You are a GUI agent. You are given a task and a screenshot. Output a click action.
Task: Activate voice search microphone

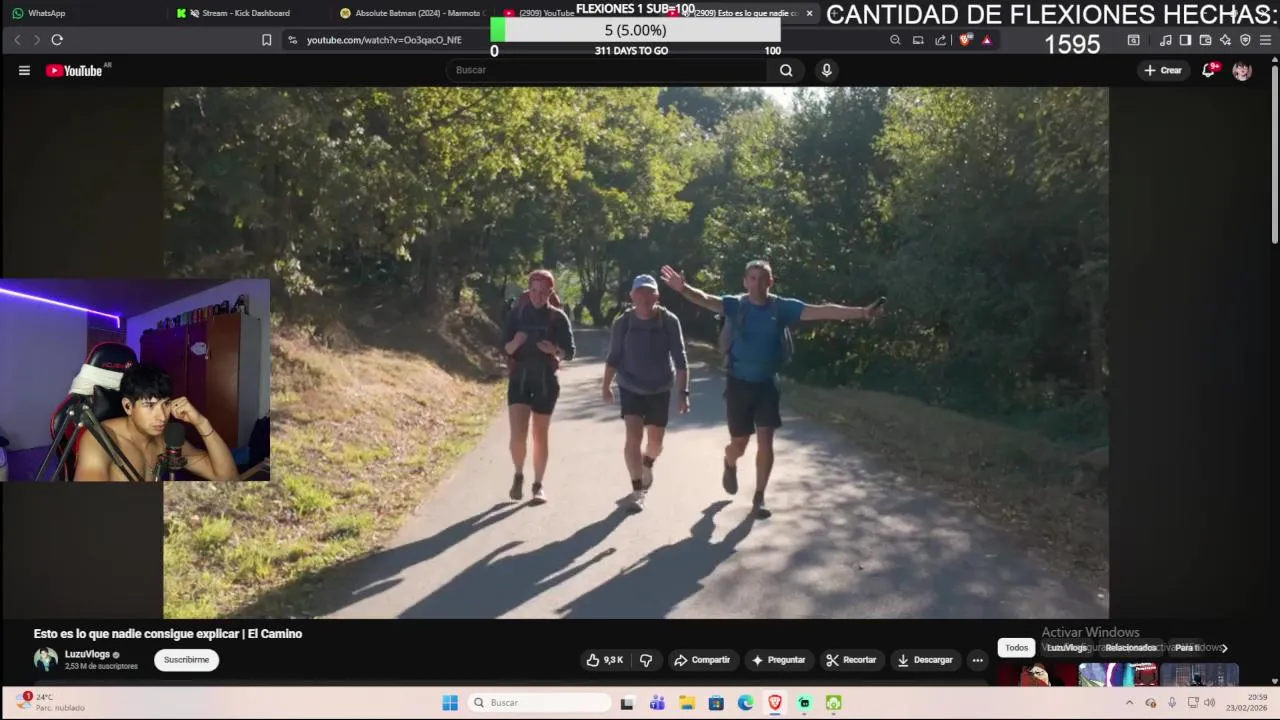[826, 70]
